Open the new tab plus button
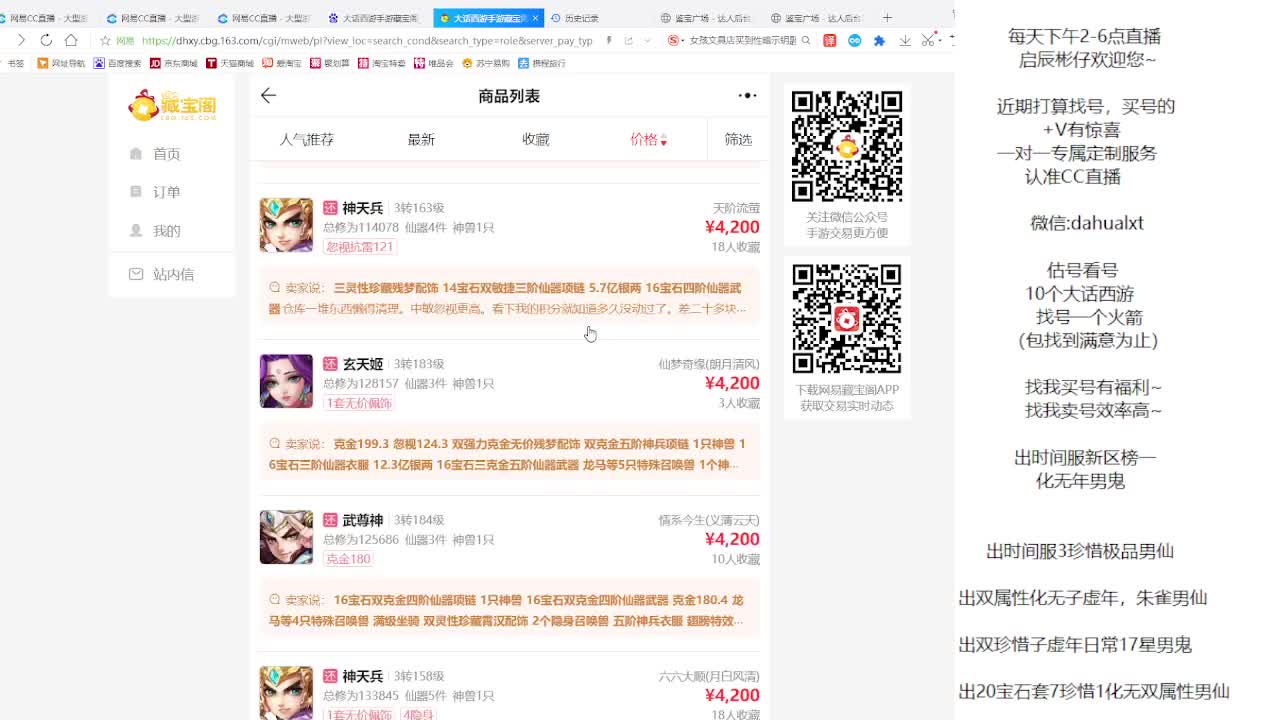This screenshot has height=720, width=1280. tap(887, 18)
